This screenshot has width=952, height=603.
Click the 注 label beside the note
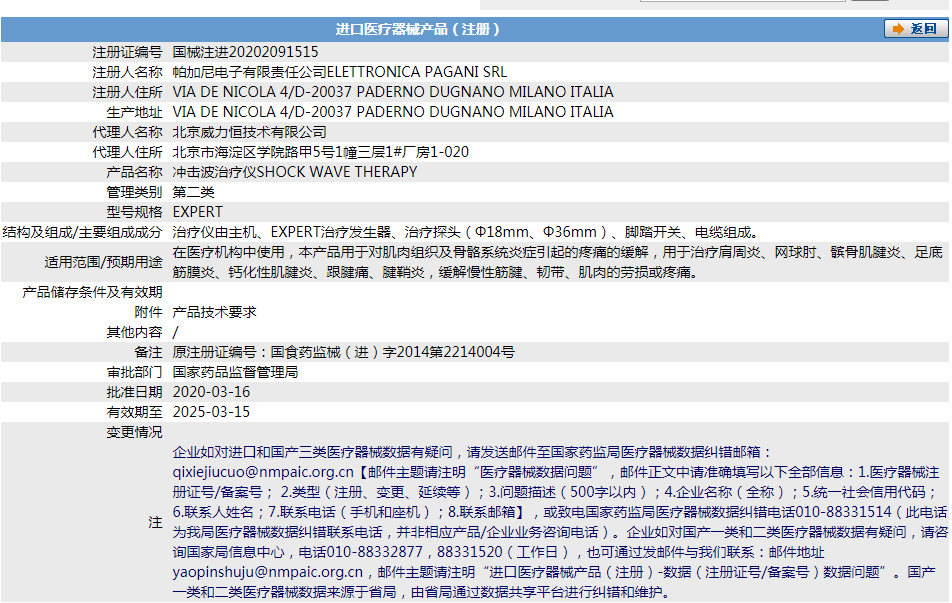(x=155, y=523)
